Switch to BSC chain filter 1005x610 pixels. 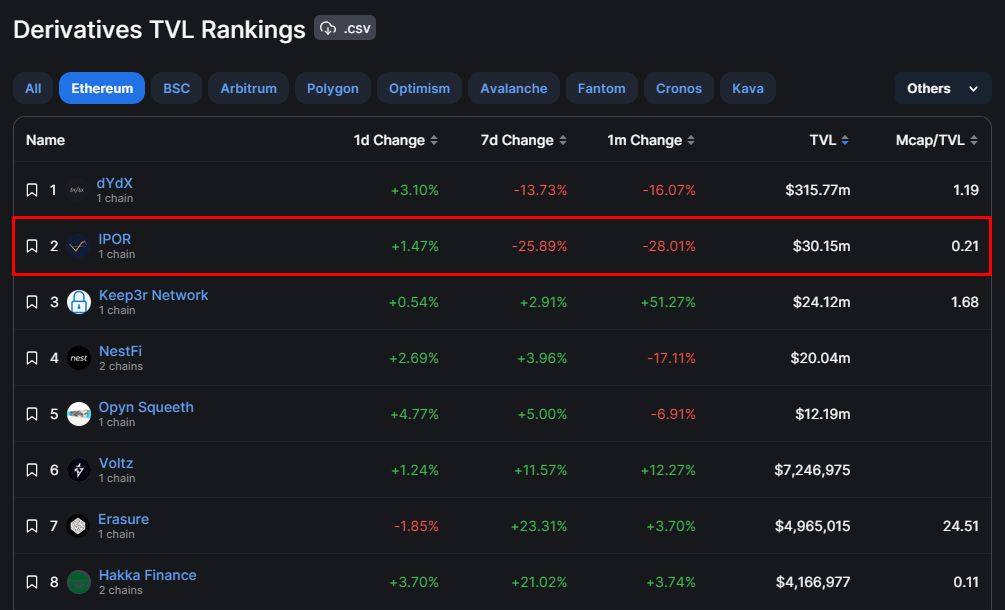176,88
